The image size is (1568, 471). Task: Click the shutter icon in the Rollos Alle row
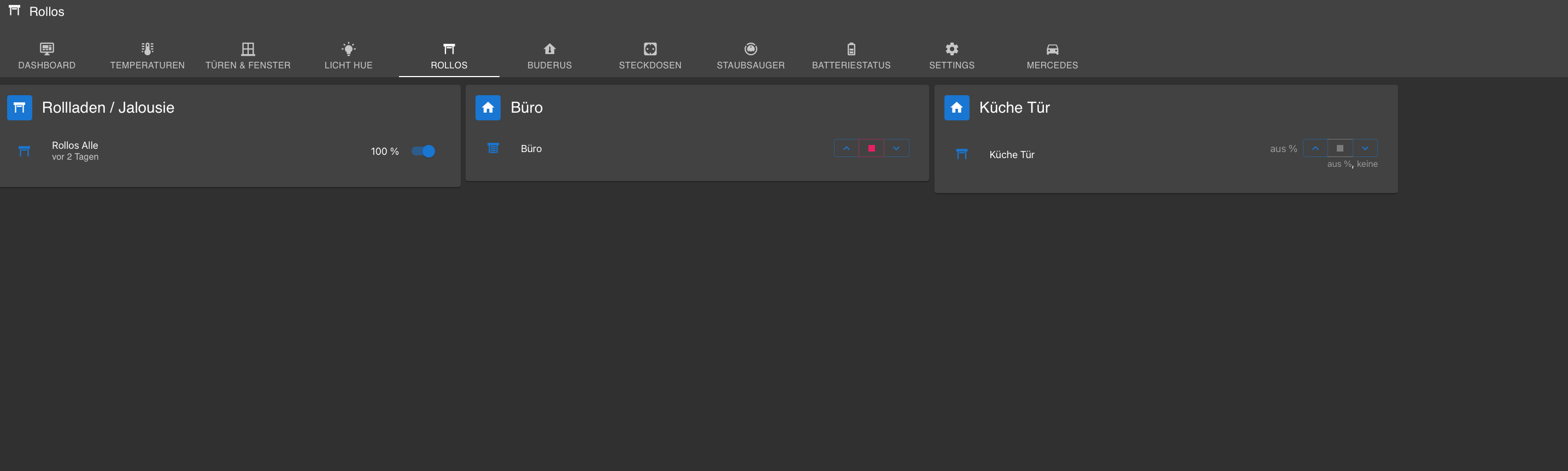coord(25,151)
